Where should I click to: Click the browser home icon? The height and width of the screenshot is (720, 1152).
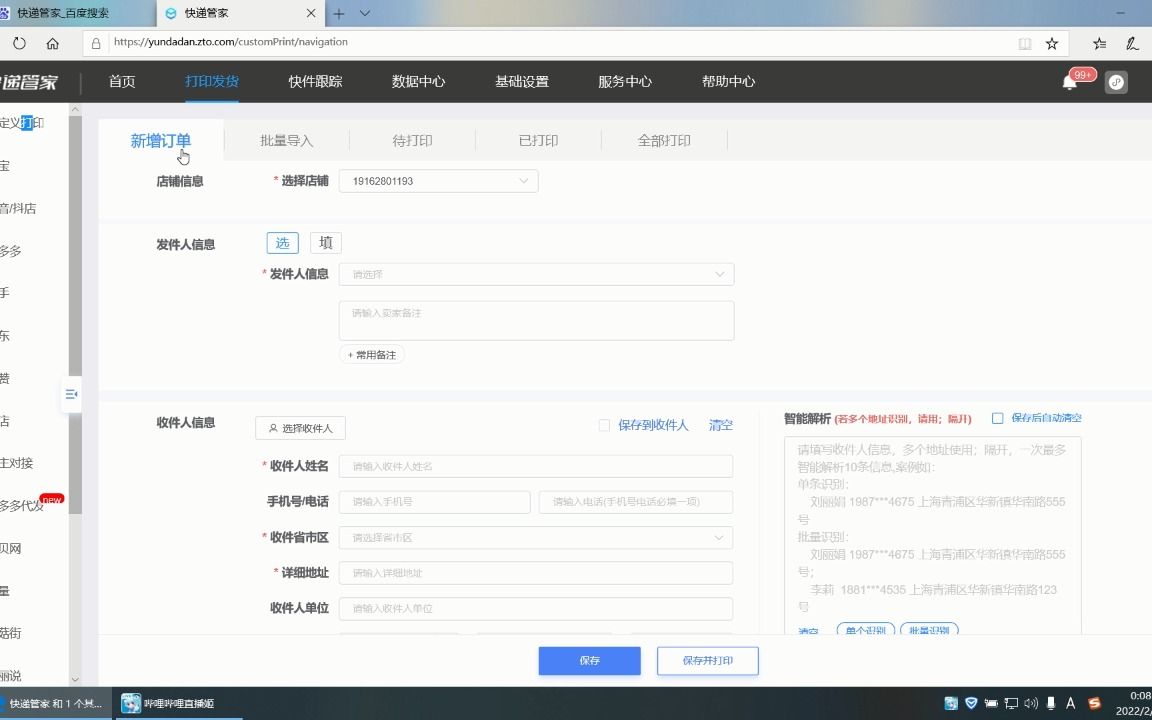(x=52, y=43)
